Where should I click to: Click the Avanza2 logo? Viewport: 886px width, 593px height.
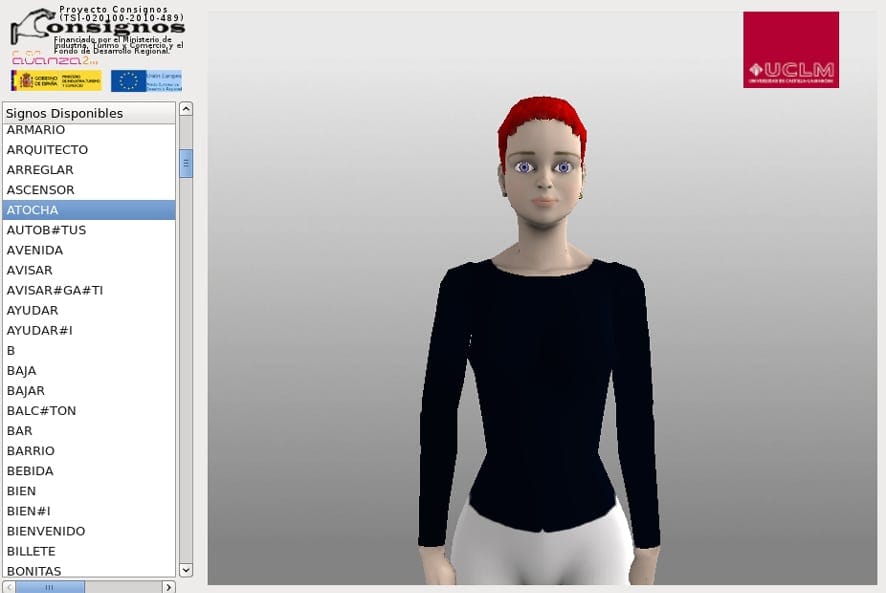coord(55,59)
